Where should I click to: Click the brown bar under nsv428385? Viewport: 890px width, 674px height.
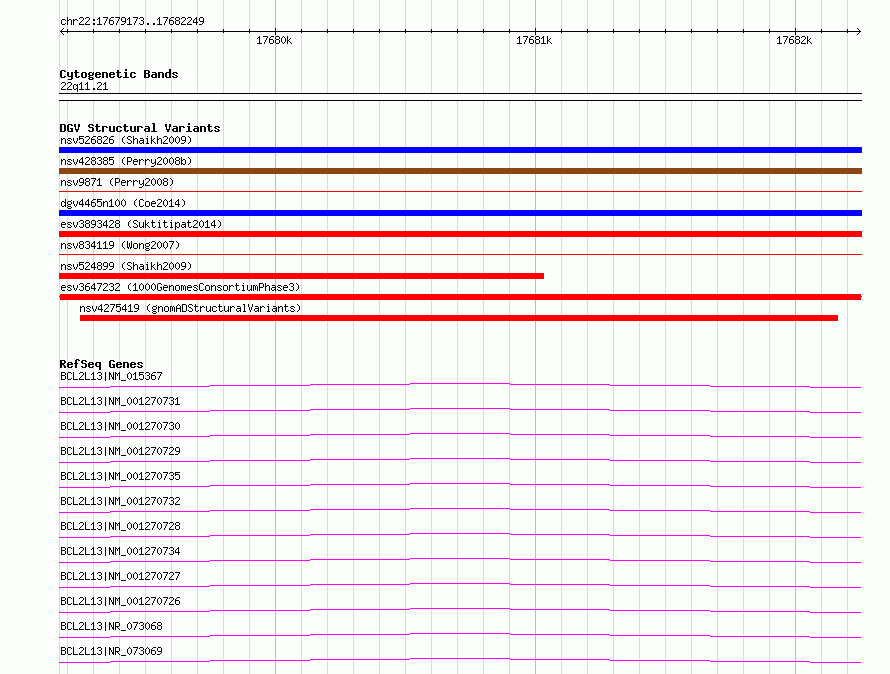460,171
